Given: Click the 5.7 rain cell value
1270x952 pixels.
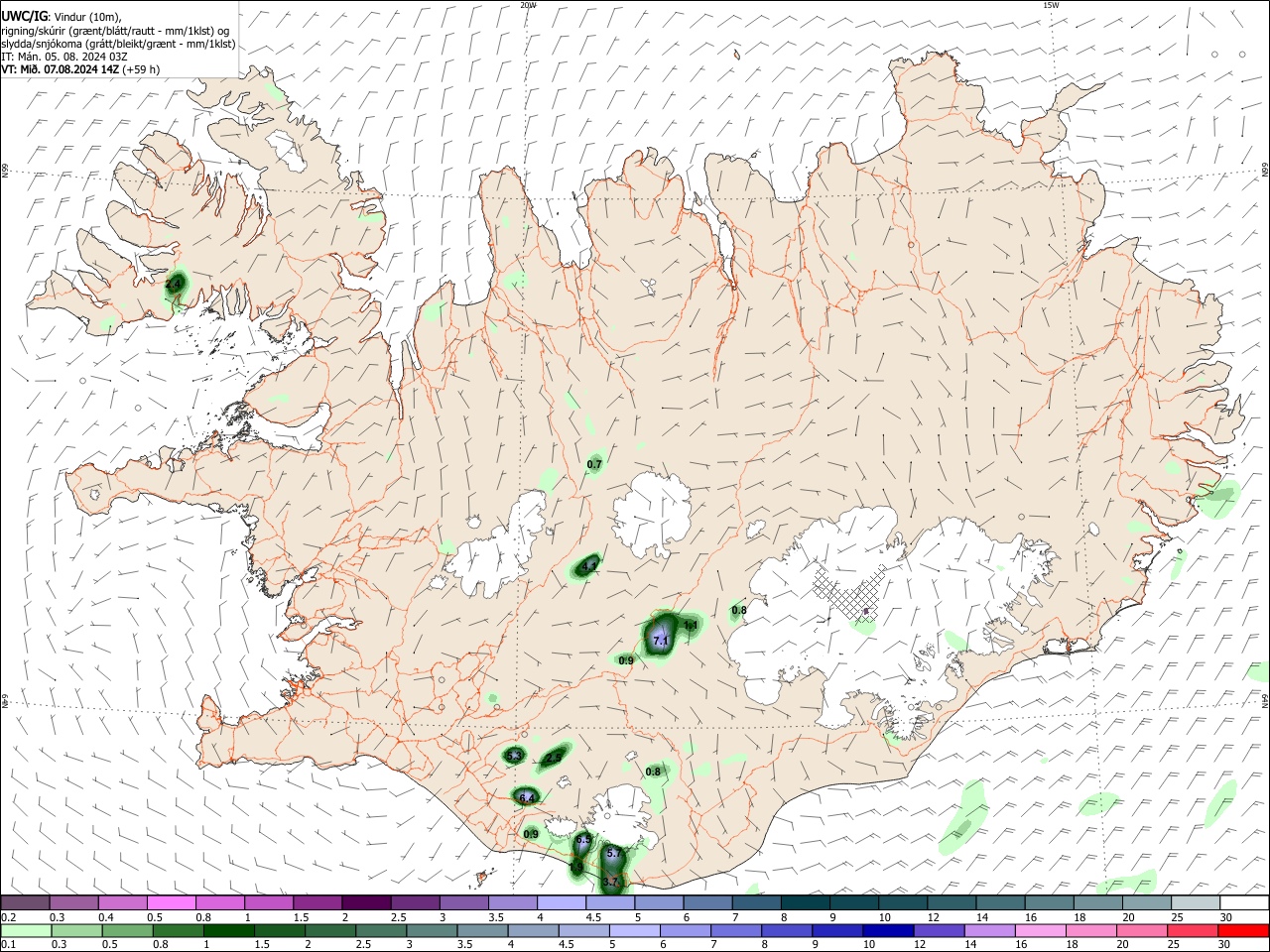Looking at the screenshot, I should pos(614,853).
